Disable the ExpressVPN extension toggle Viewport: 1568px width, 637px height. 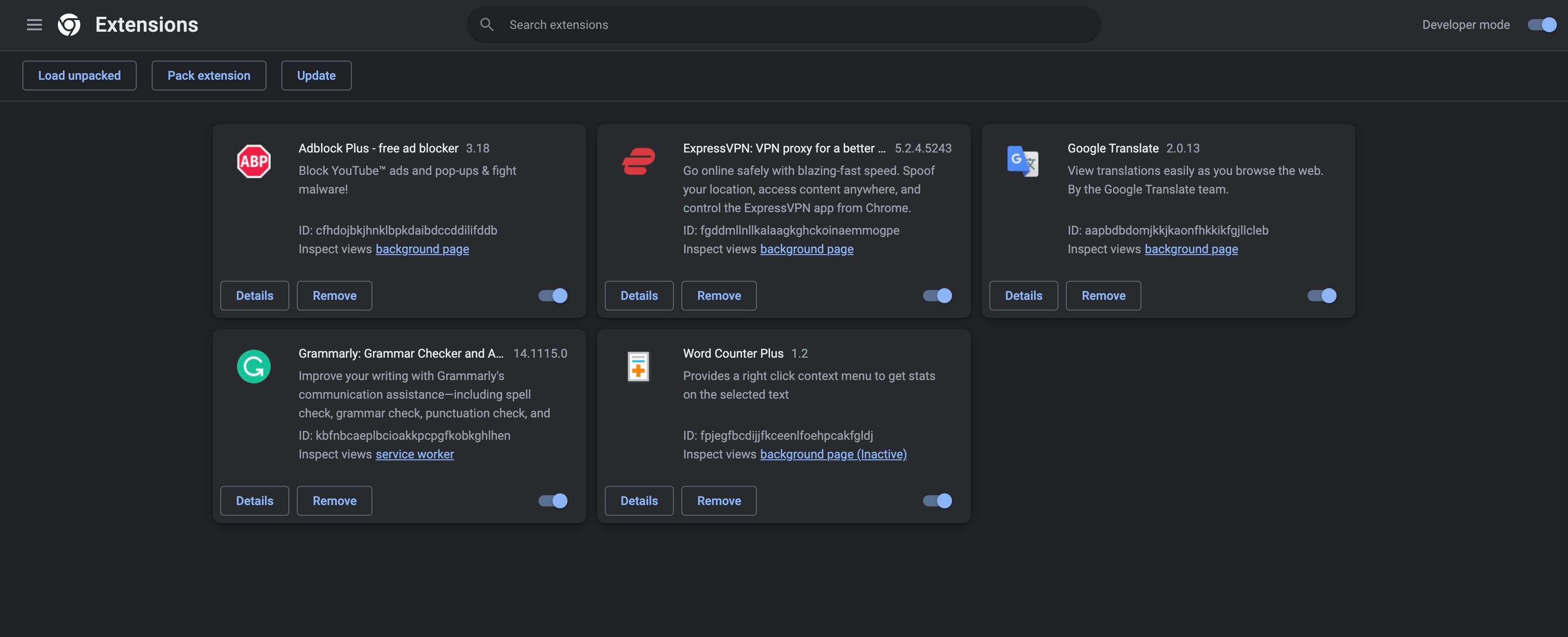click(938, 295)
